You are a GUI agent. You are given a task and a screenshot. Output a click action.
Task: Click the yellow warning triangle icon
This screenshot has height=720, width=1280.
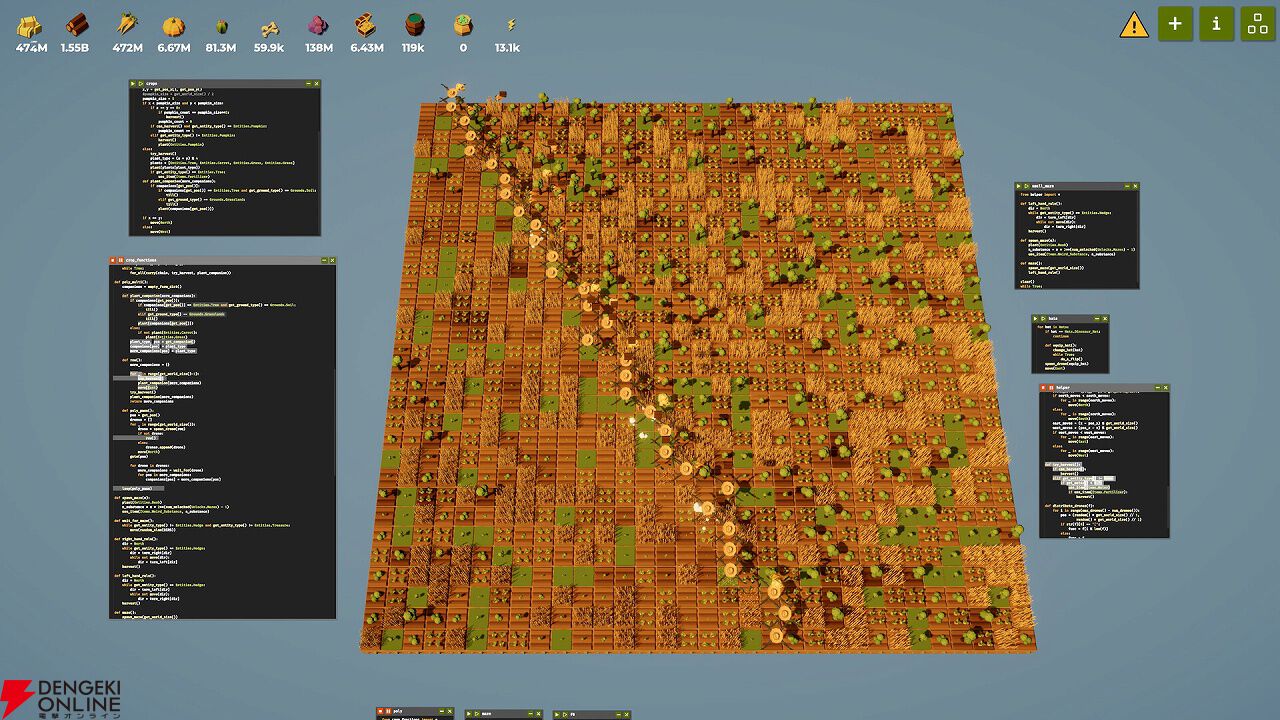[x=1134, y=24]
